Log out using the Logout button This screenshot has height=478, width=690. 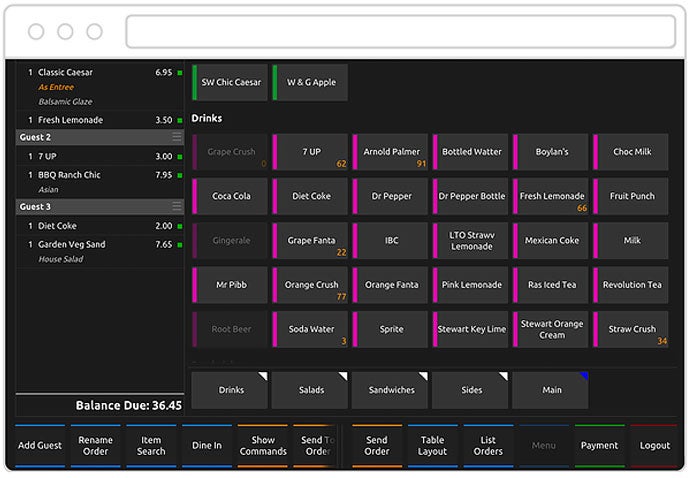tap(654, 446)
